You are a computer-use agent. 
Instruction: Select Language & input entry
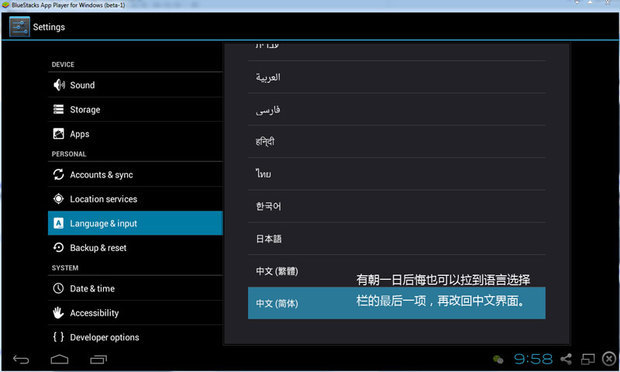136,223
